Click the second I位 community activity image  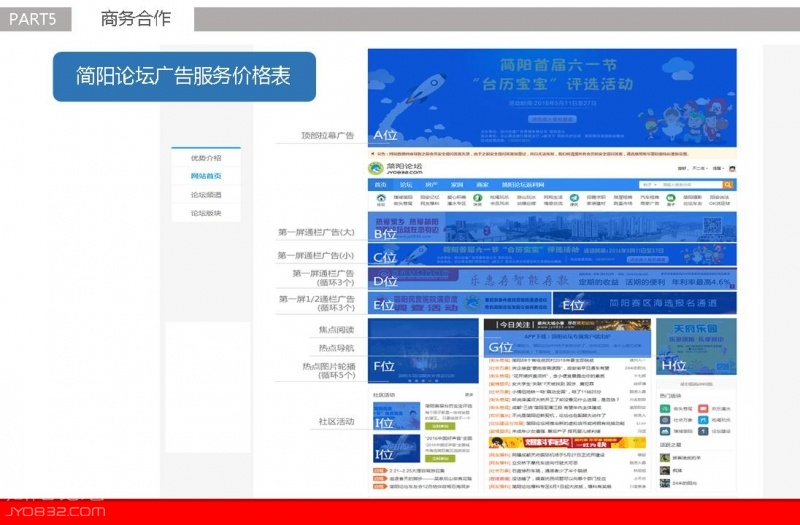pos(396,448)
